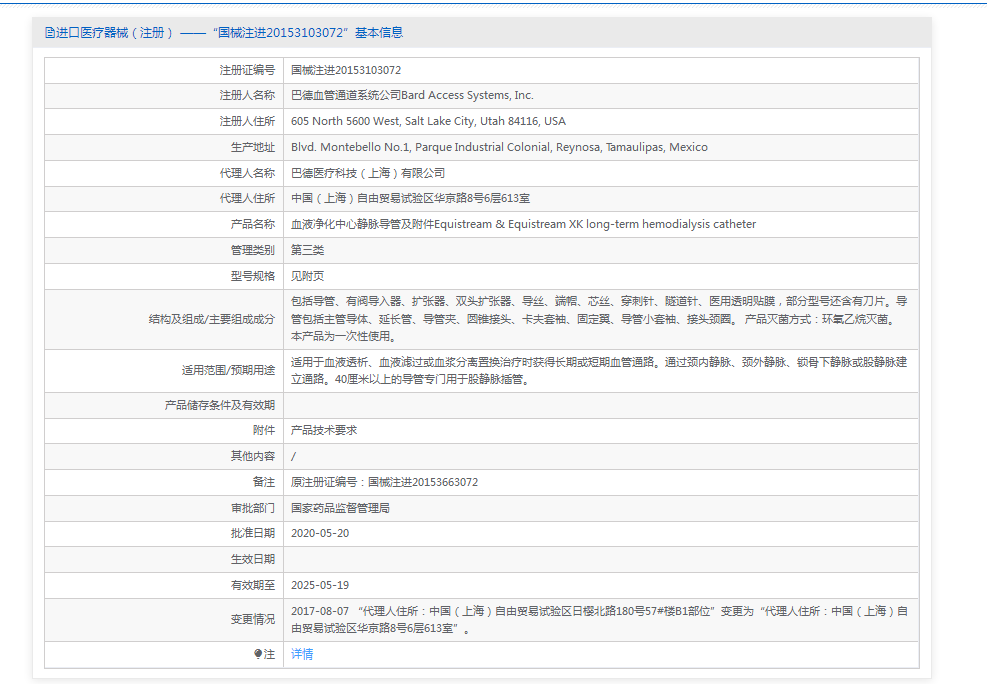This screenshot has height=684, width=987.
Task: Click the 国家药品监督管理局 value
Action: click(x=340, y=508)
